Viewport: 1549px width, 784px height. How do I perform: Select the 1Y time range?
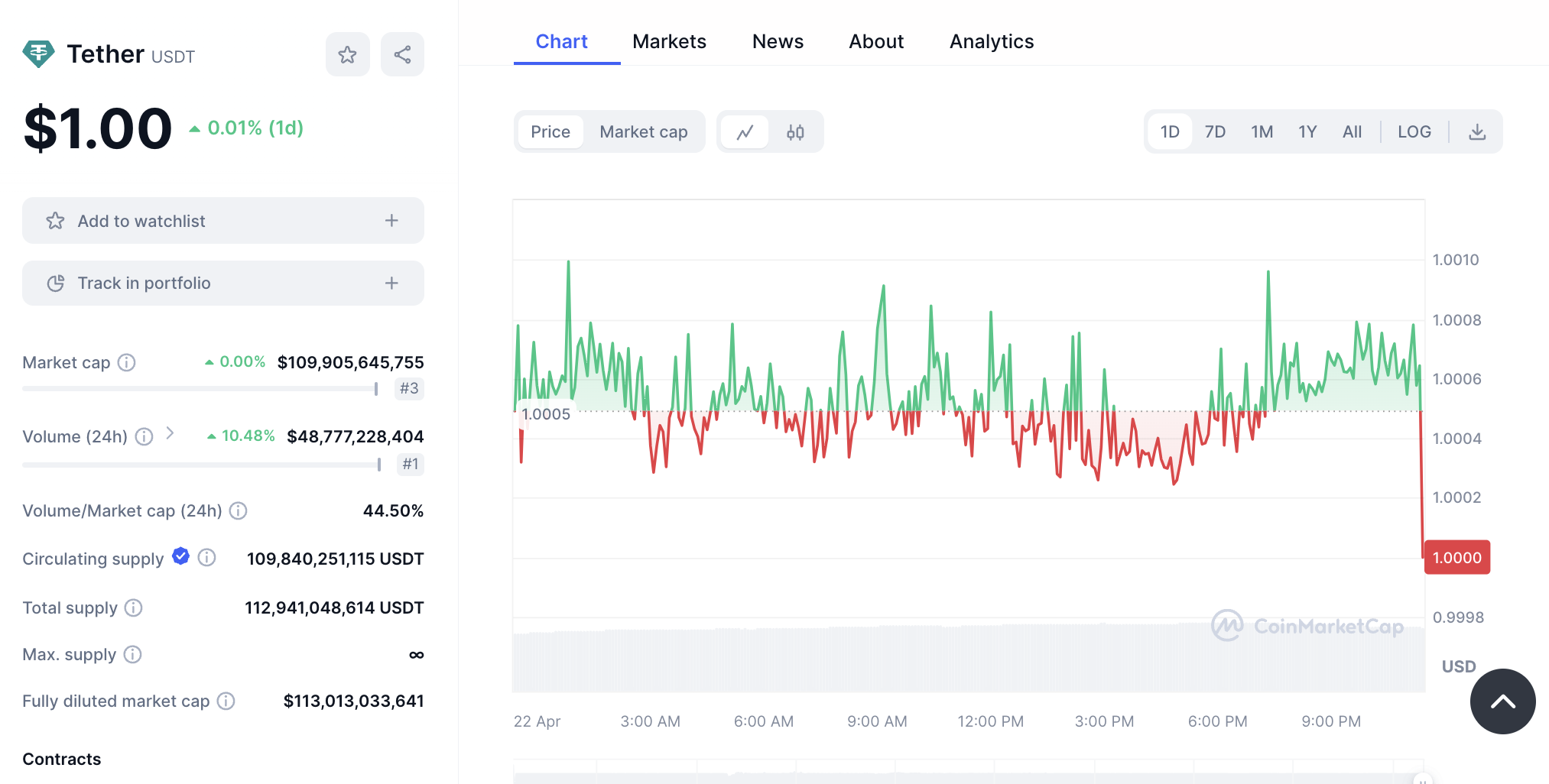1307,132
